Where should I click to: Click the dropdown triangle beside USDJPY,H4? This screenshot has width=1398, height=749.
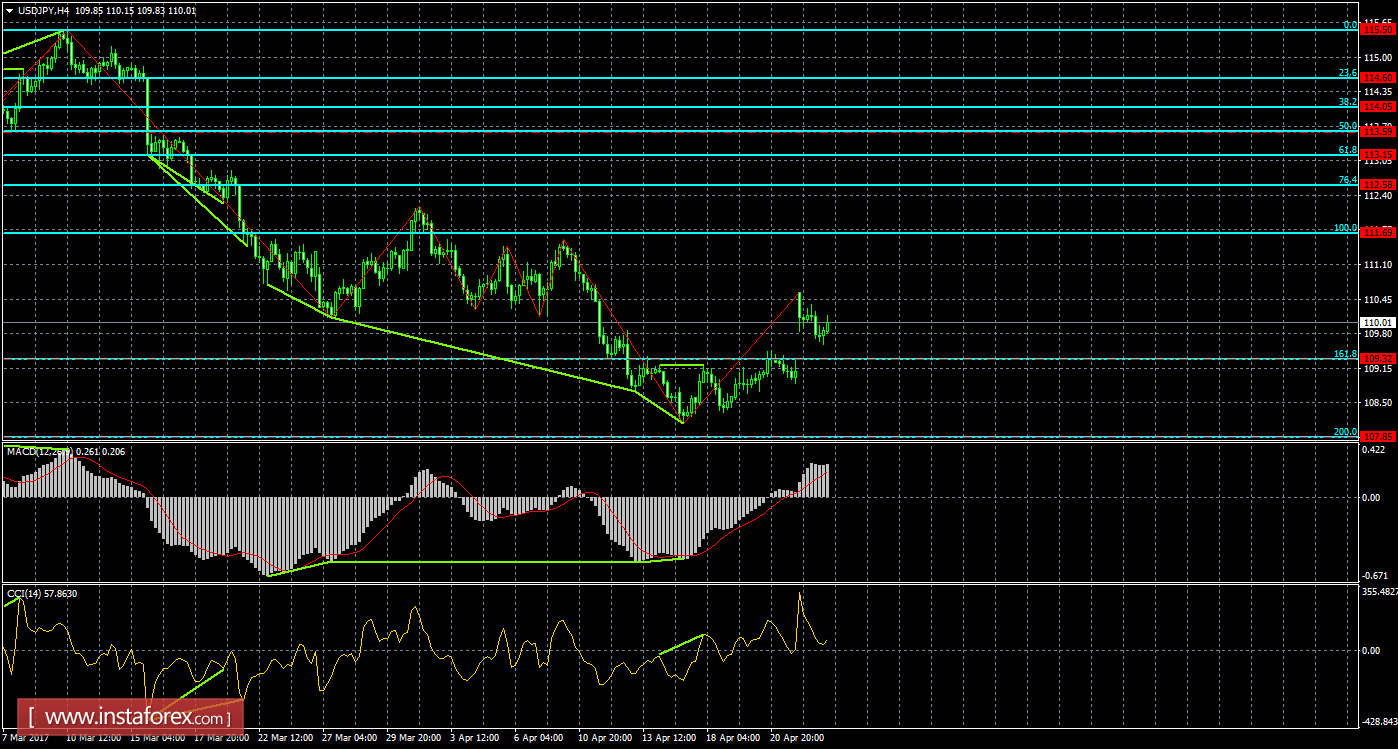click(9, 10)
